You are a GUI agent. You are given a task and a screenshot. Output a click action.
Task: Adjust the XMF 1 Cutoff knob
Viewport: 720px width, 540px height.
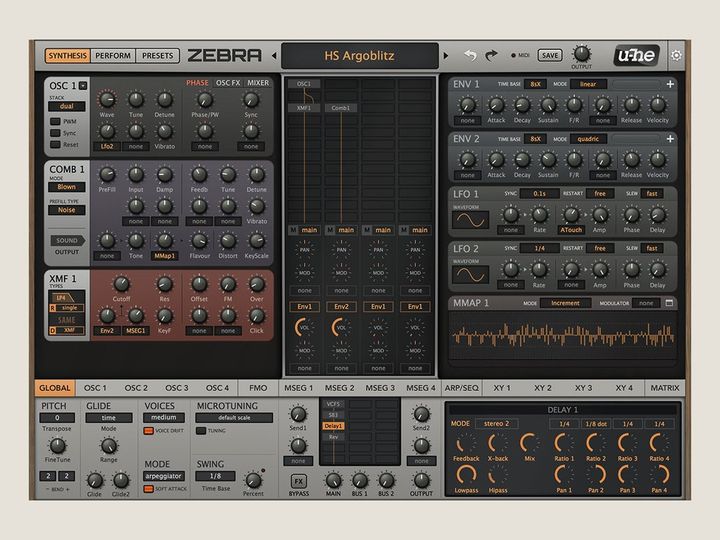[x=121, y=284]
